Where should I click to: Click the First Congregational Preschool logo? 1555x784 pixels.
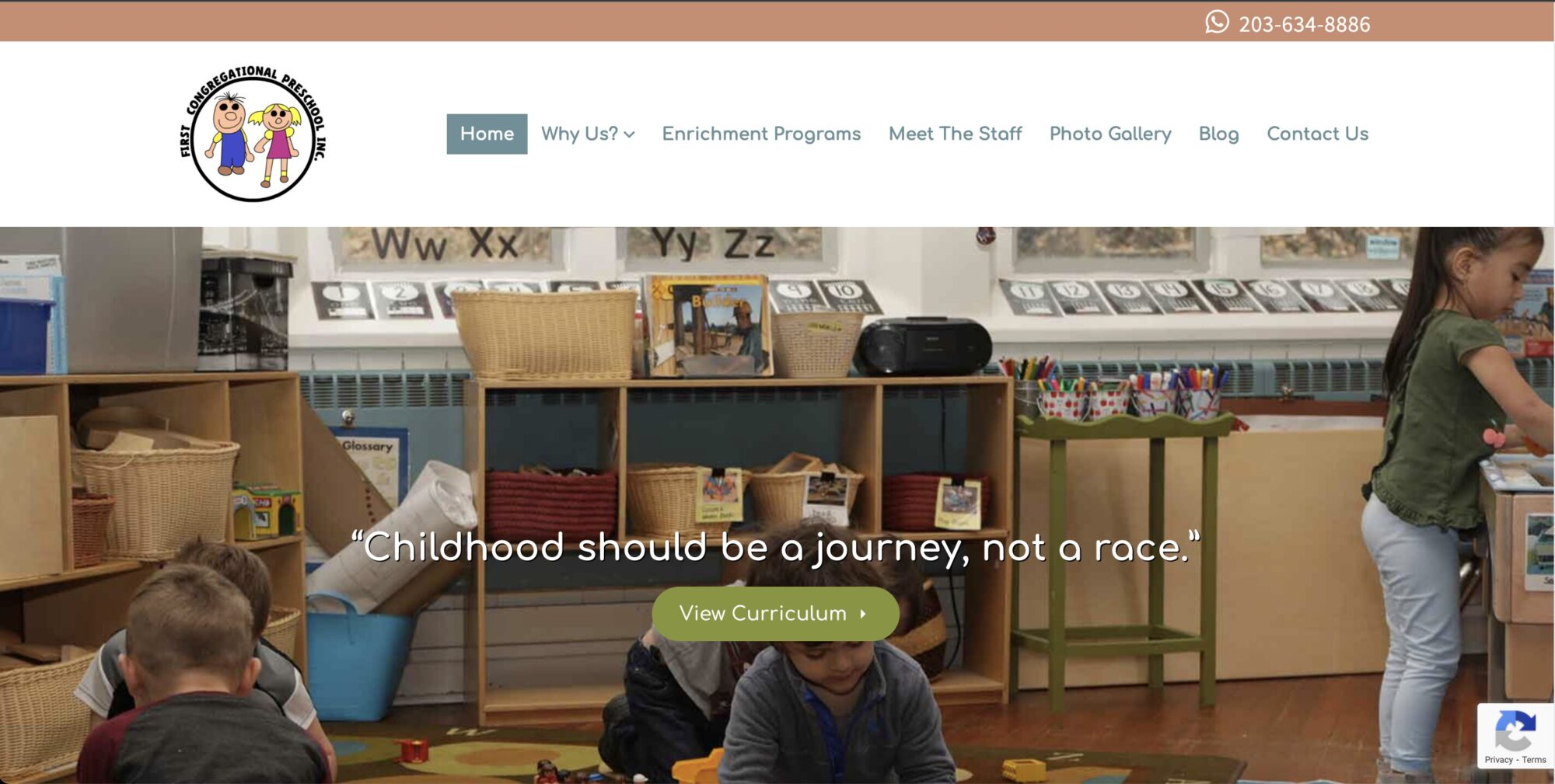(253, 134)
